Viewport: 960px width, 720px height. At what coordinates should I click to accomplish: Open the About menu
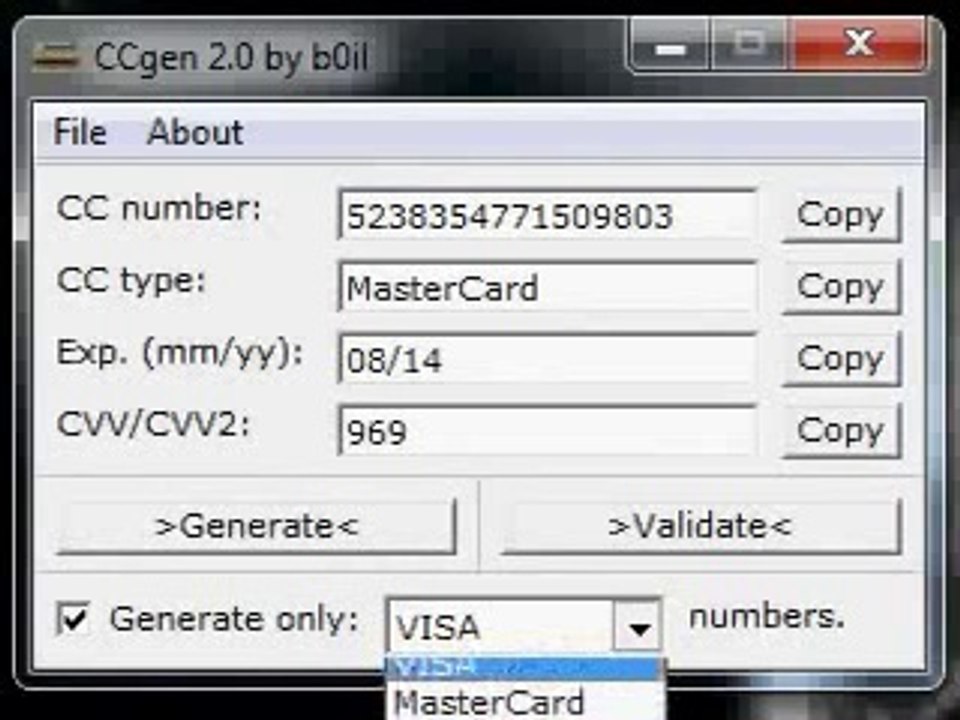(x=195, y=132)
